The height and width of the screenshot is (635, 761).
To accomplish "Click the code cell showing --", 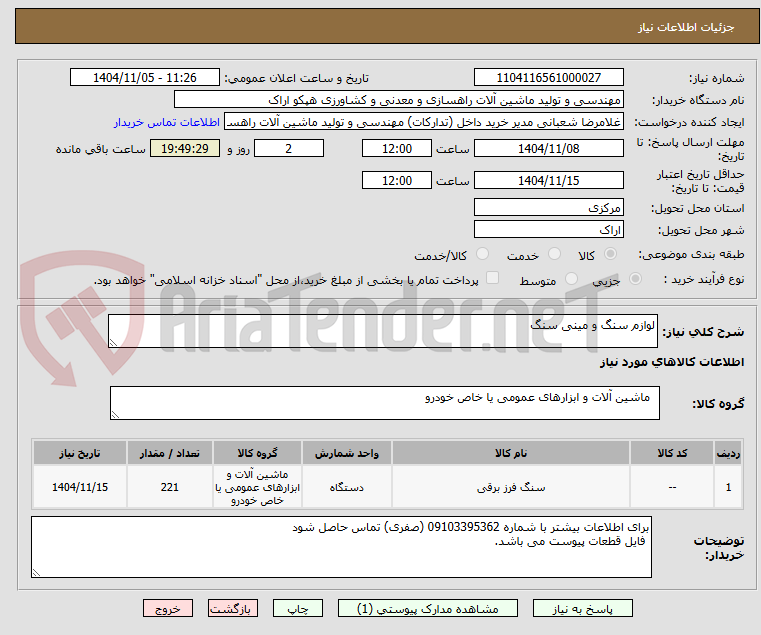I will (x=672, y=487).
